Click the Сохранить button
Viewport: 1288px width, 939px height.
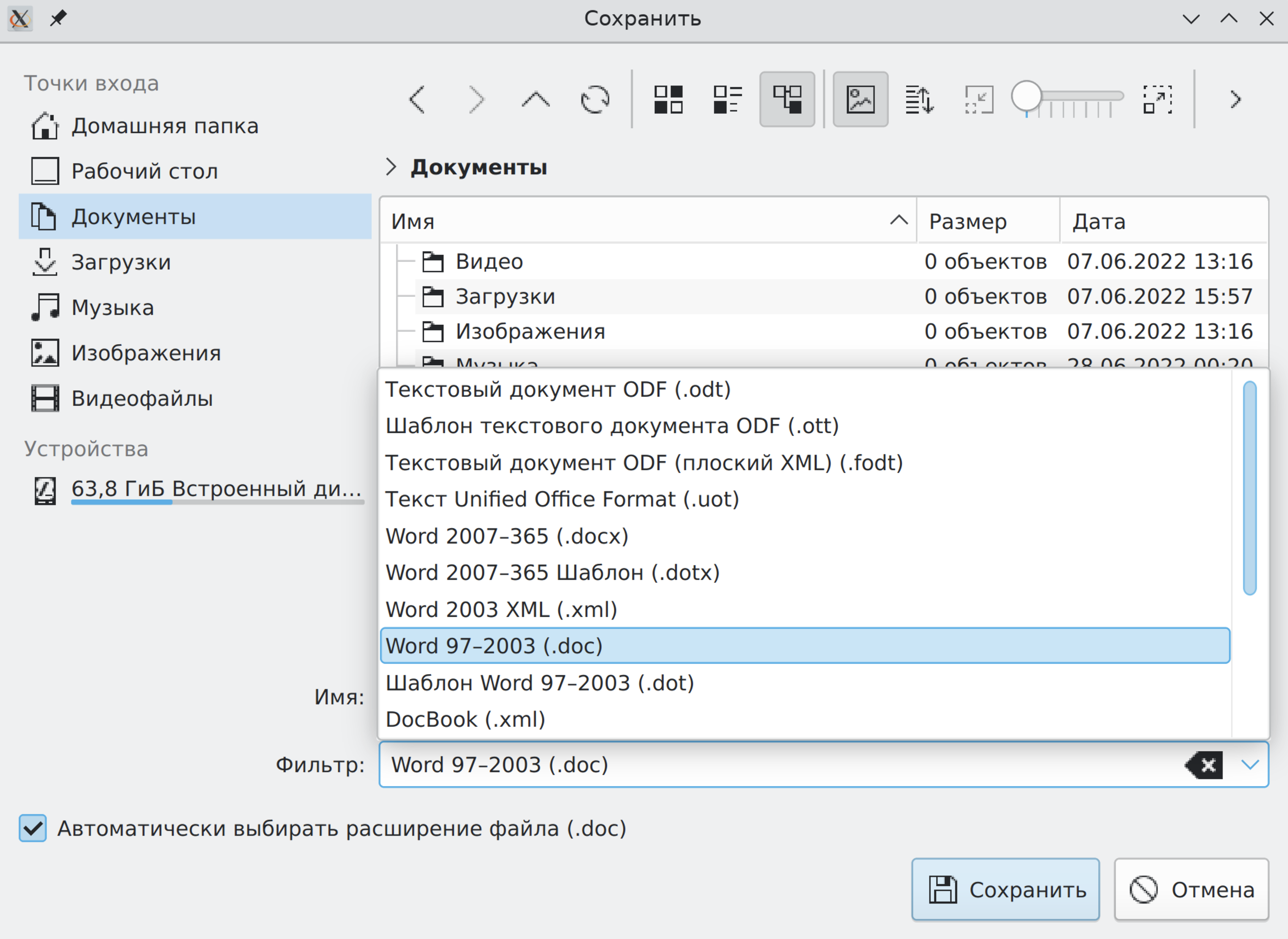1005,890
